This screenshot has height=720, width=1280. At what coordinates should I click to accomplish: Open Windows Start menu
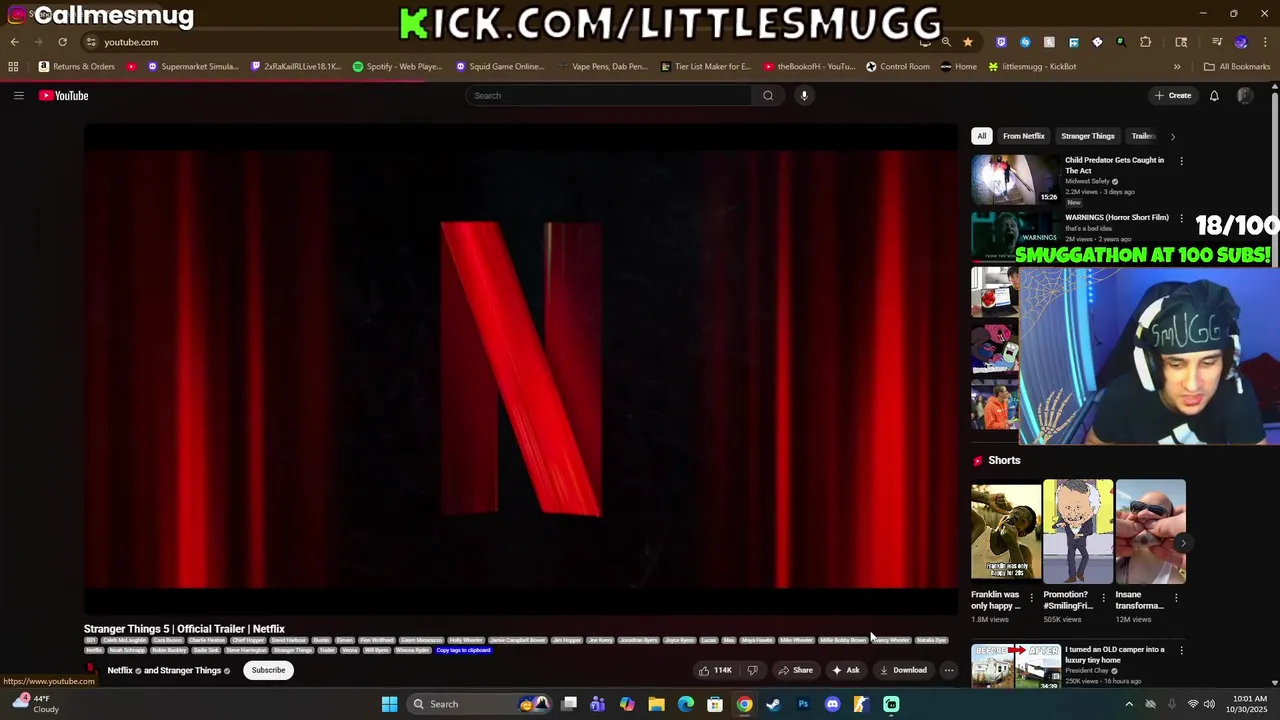pos(389,704)
